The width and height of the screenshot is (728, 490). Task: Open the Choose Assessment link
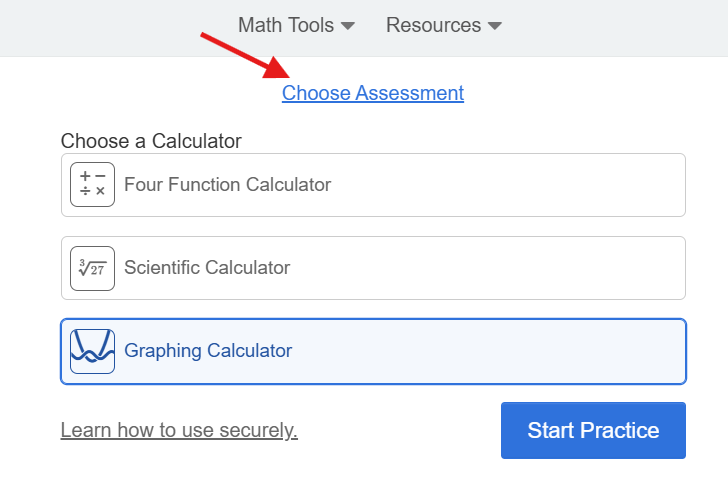coord(373,93)
